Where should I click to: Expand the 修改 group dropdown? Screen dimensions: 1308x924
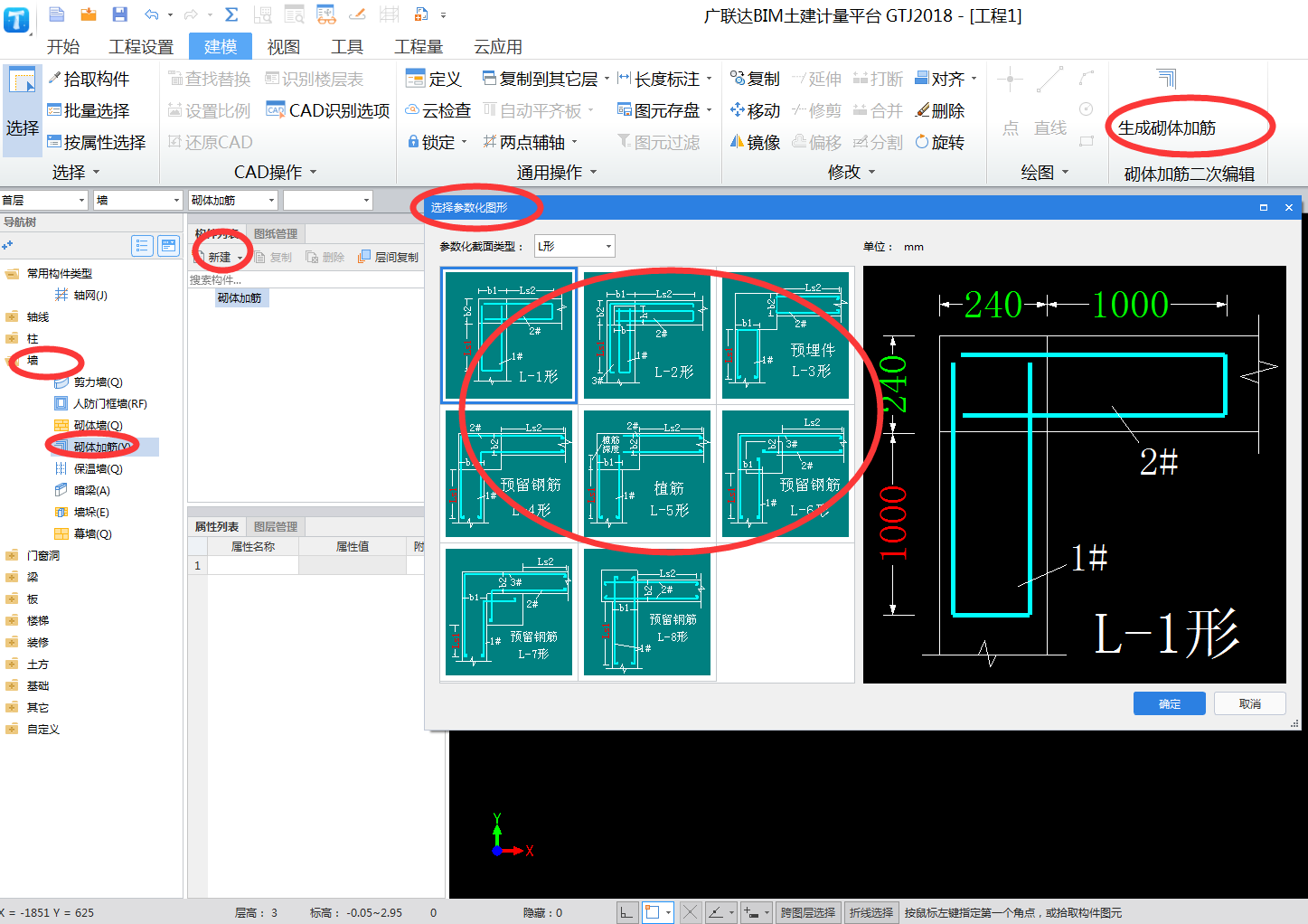872,172
